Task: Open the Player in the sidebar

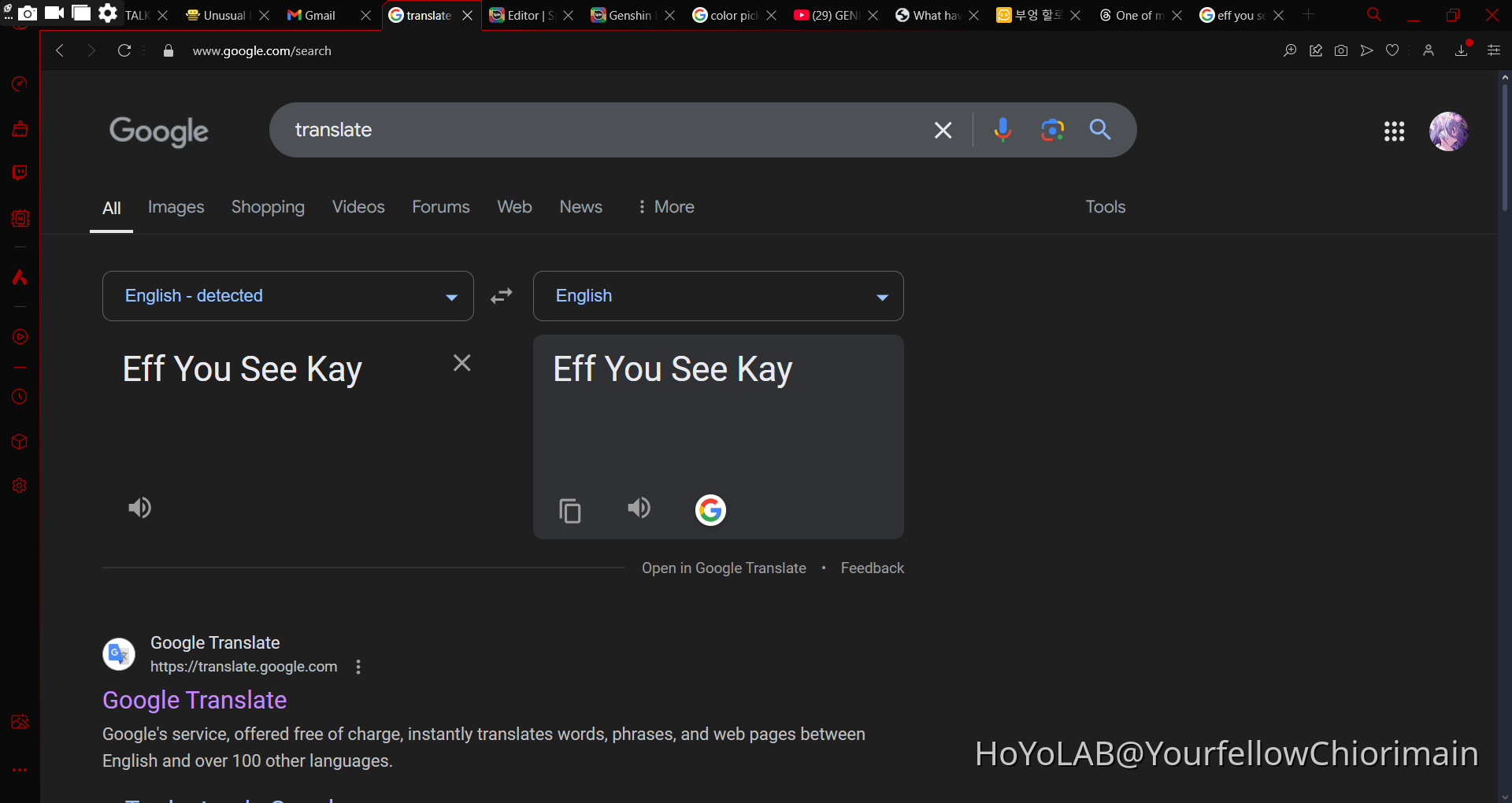Action: [x=19, y=336]
